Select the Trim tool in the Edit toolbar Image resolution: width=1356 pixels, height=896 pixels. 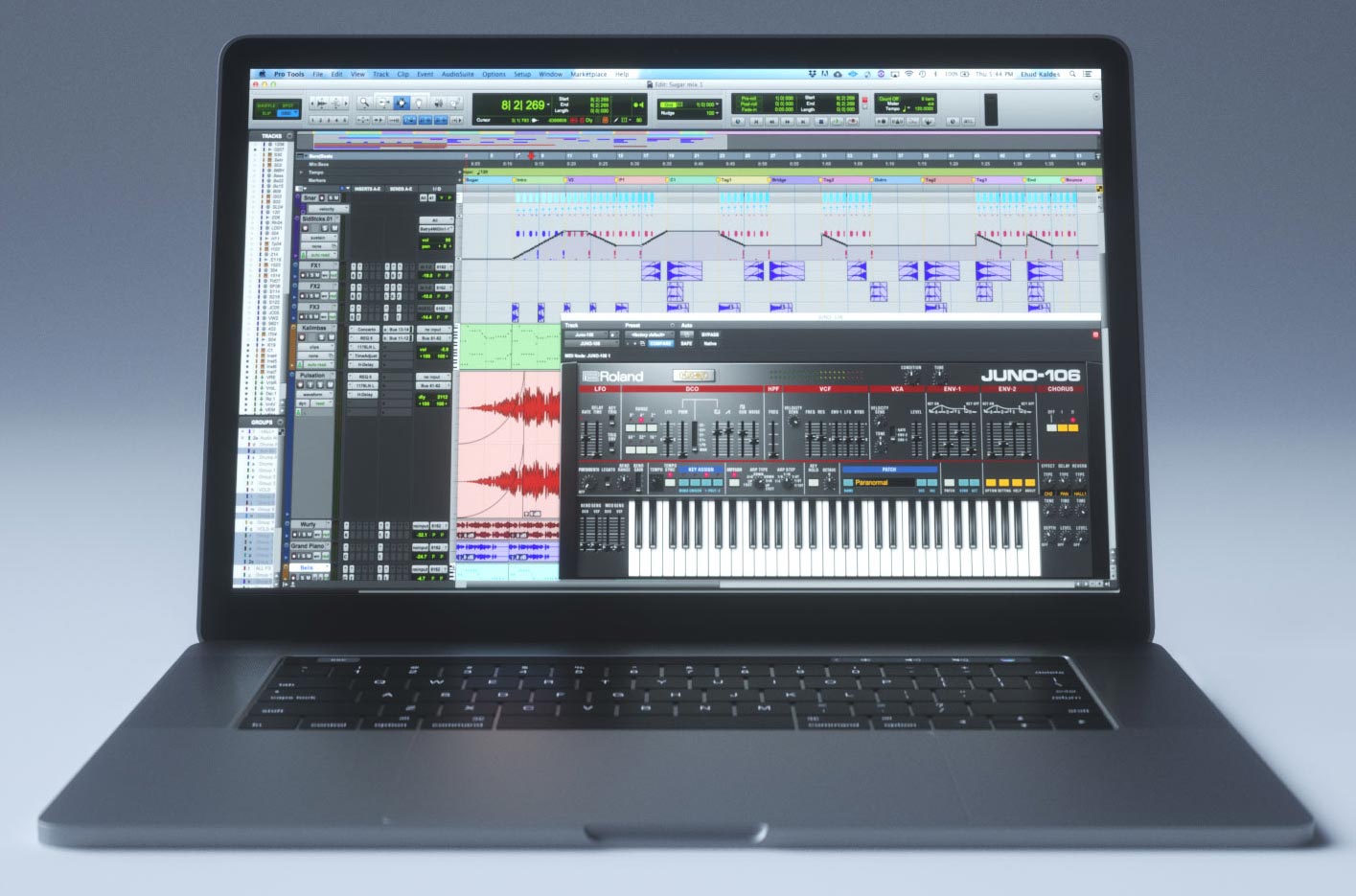(x=384, y=103)
